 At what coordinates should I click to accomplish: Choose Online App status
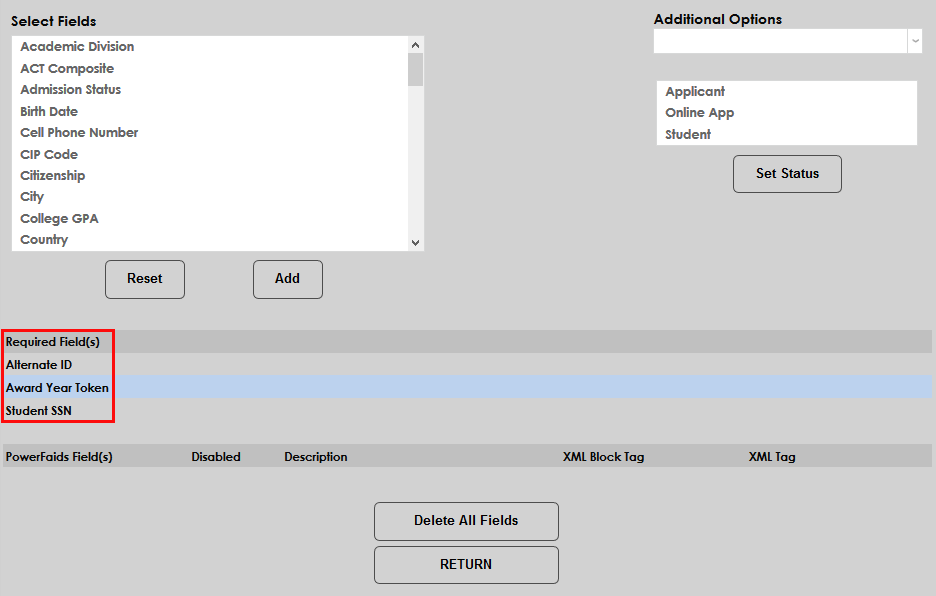coord(697,112)
